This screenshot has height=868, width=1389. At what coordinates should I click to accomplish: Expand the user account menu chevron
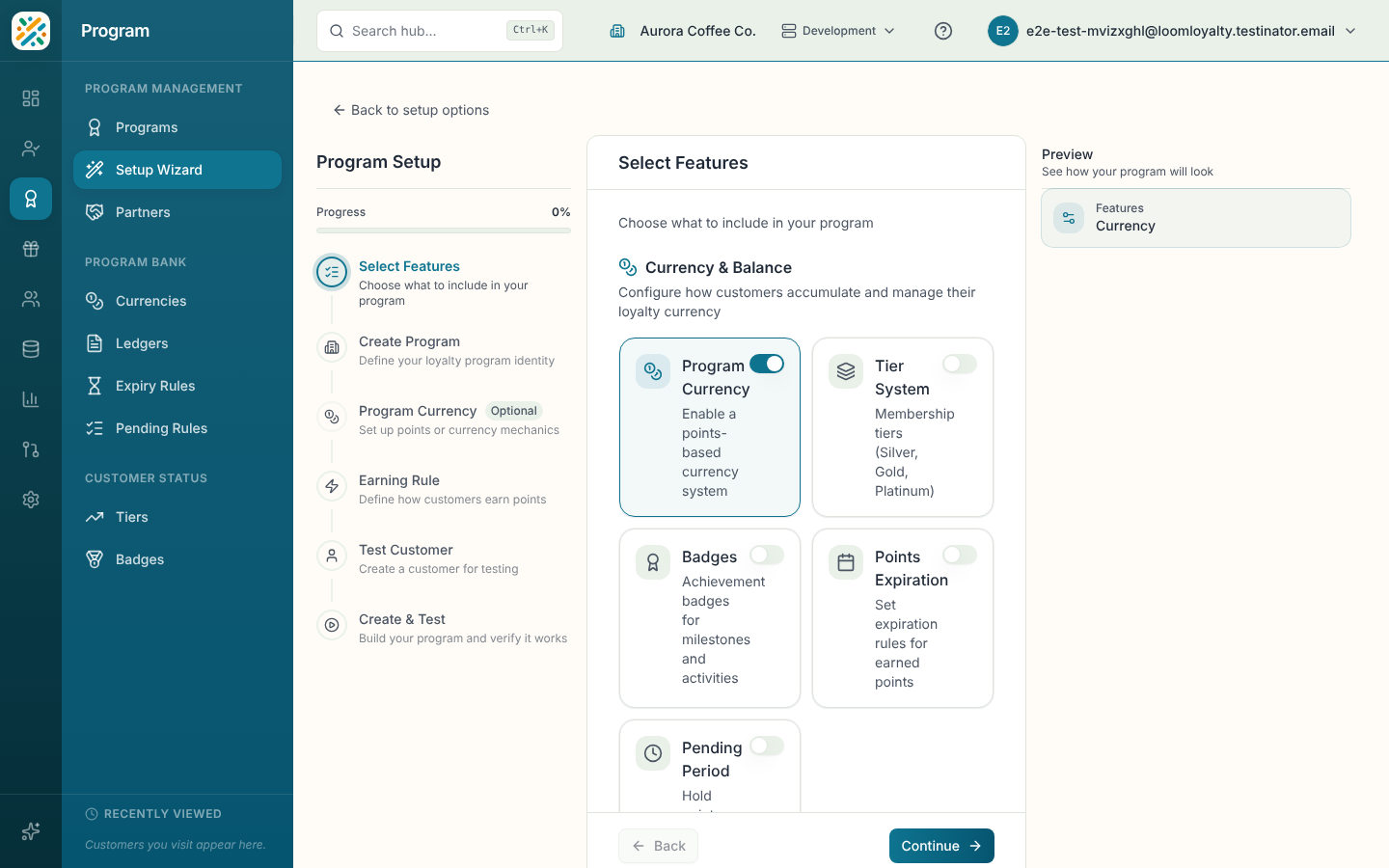tap(1350, 31)
